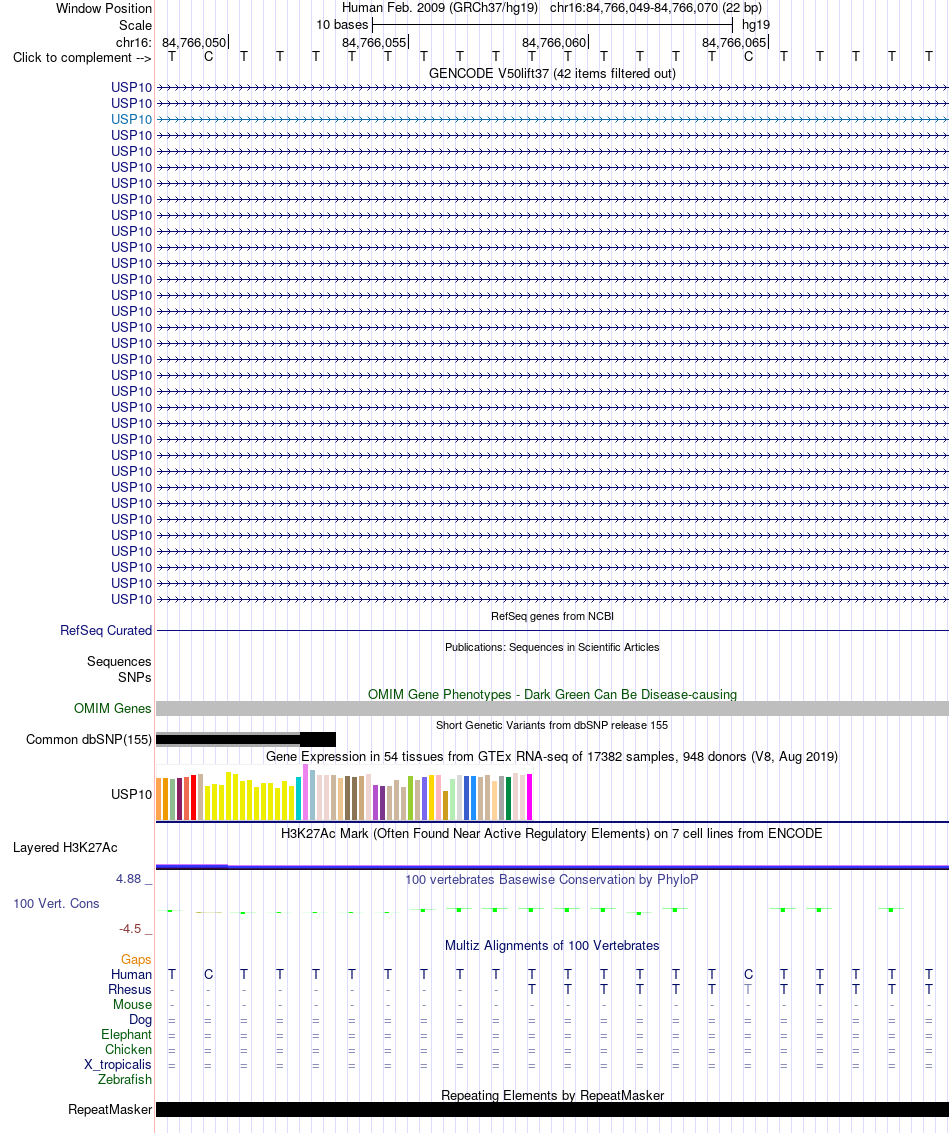Click the Mouse species label
Screen dimensions: 950x1133
[132, 1004]
